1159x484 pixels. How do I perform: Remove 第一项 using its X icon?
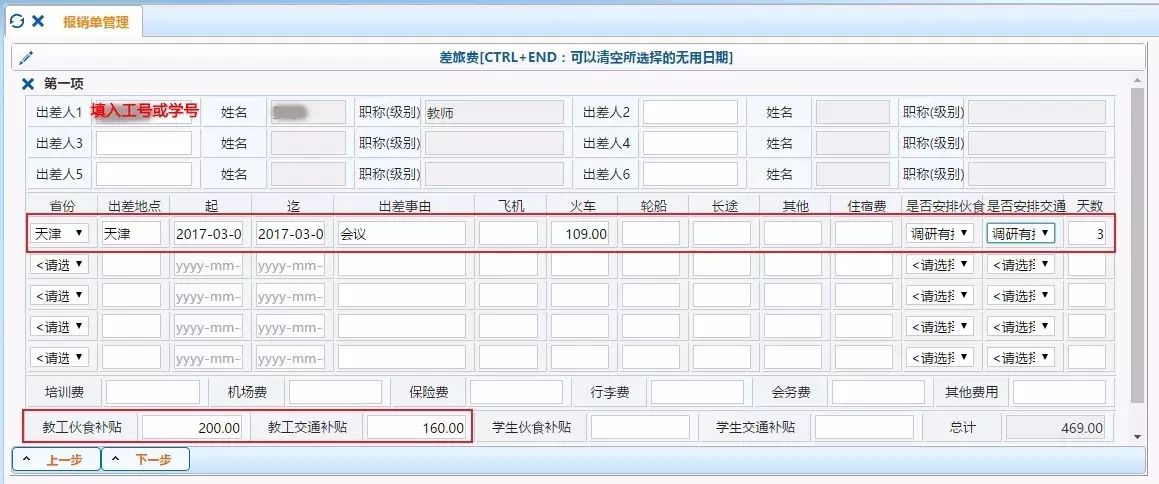point(28,84)
